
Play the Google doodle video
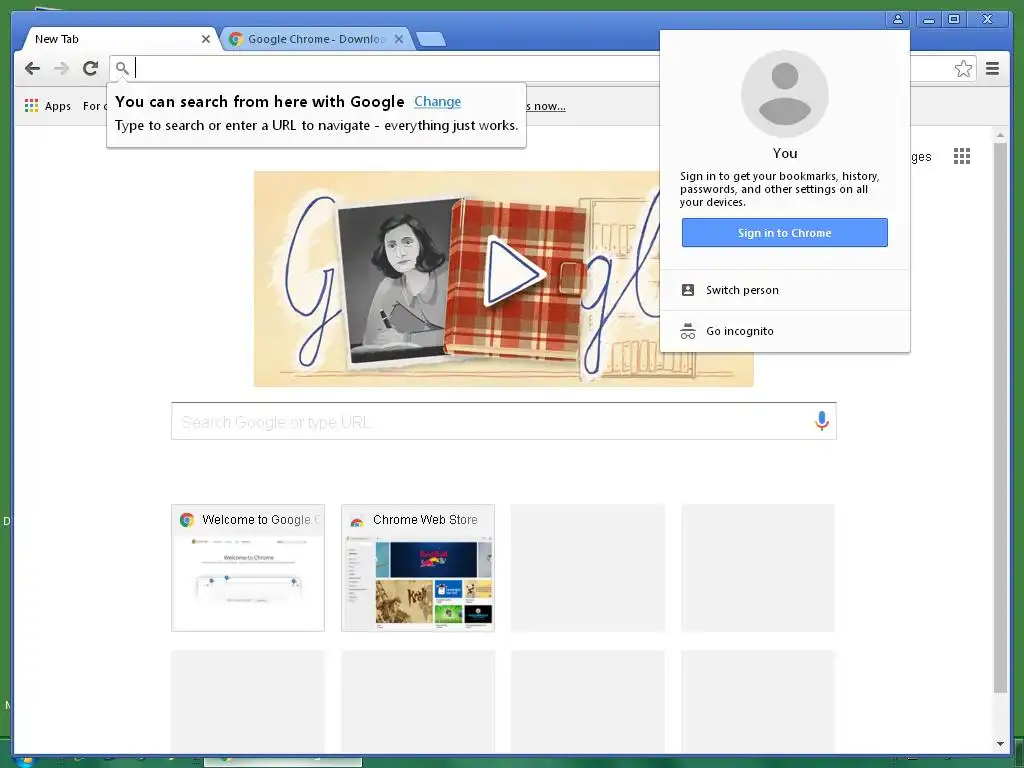514,272
